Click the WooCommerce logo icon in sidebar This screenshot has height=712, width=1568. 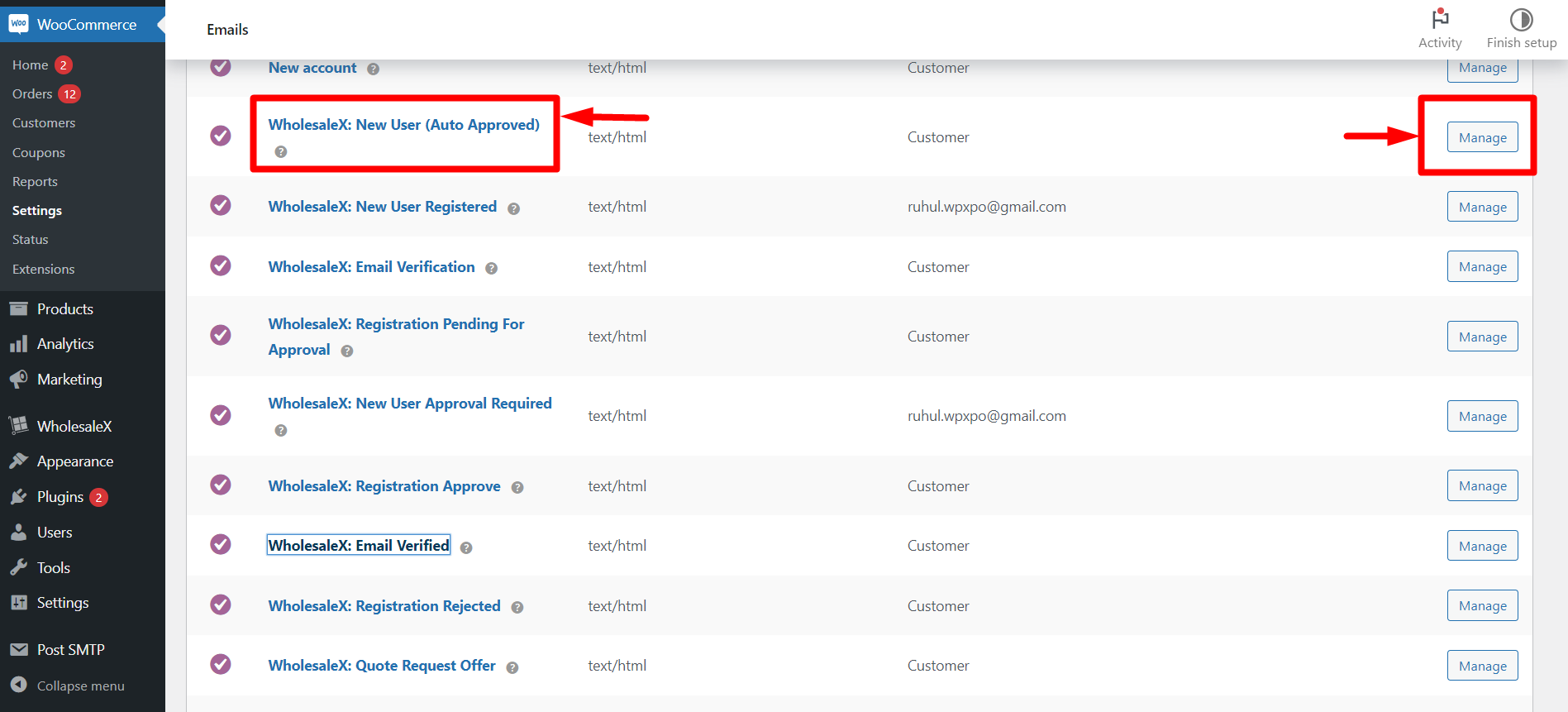(18, 24)
